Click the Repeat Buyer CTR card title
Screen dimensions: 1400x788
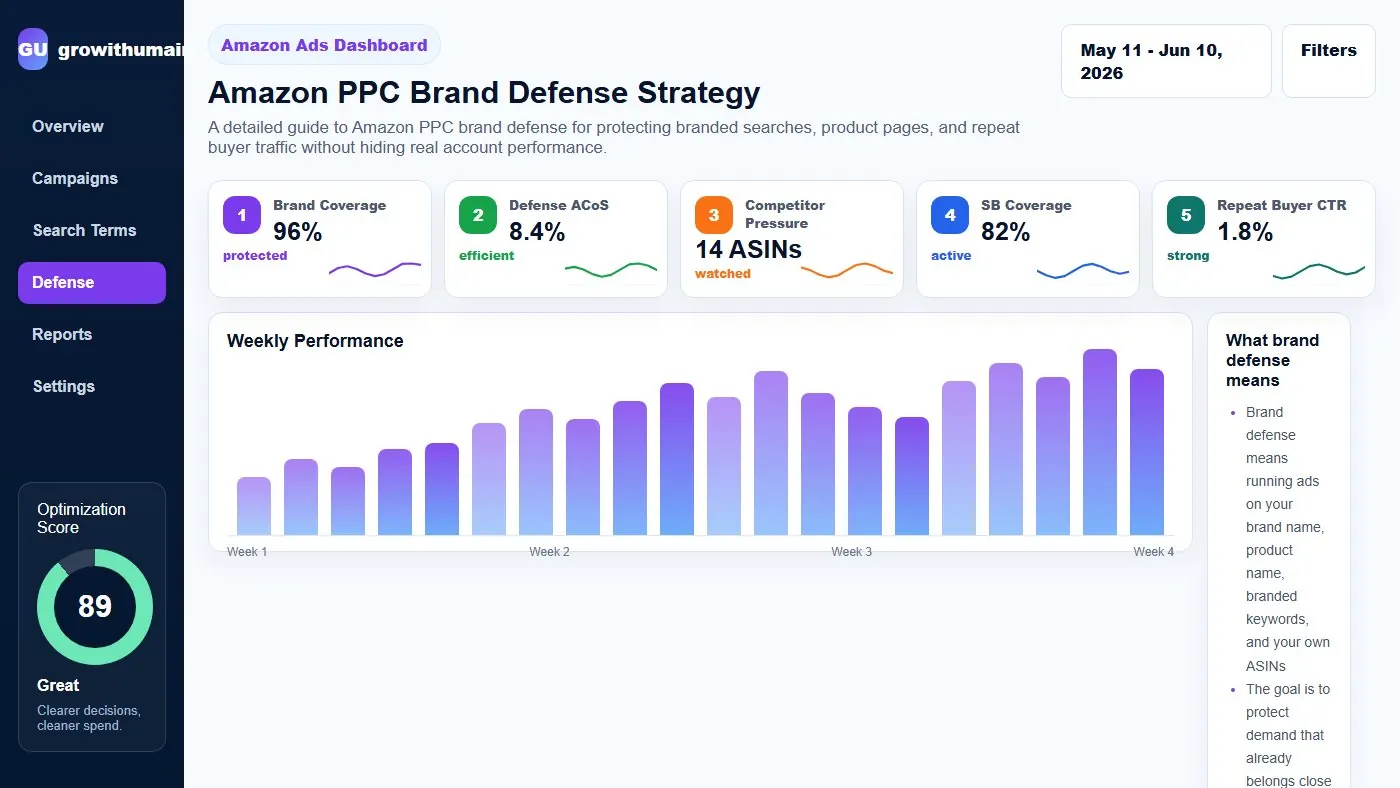click(1281, 205)
